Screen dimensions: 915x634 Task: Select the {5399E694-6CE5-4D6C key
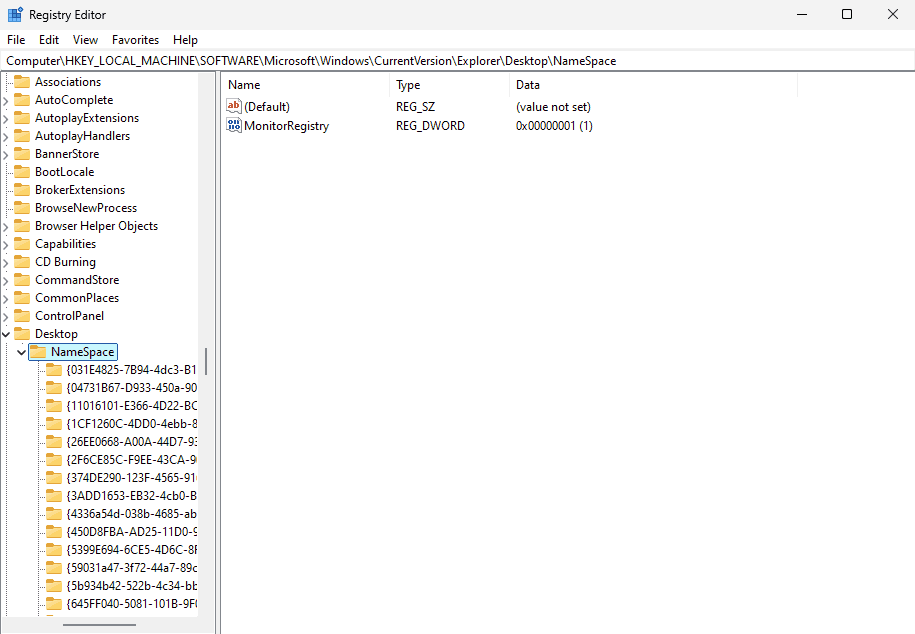[132, 550]
